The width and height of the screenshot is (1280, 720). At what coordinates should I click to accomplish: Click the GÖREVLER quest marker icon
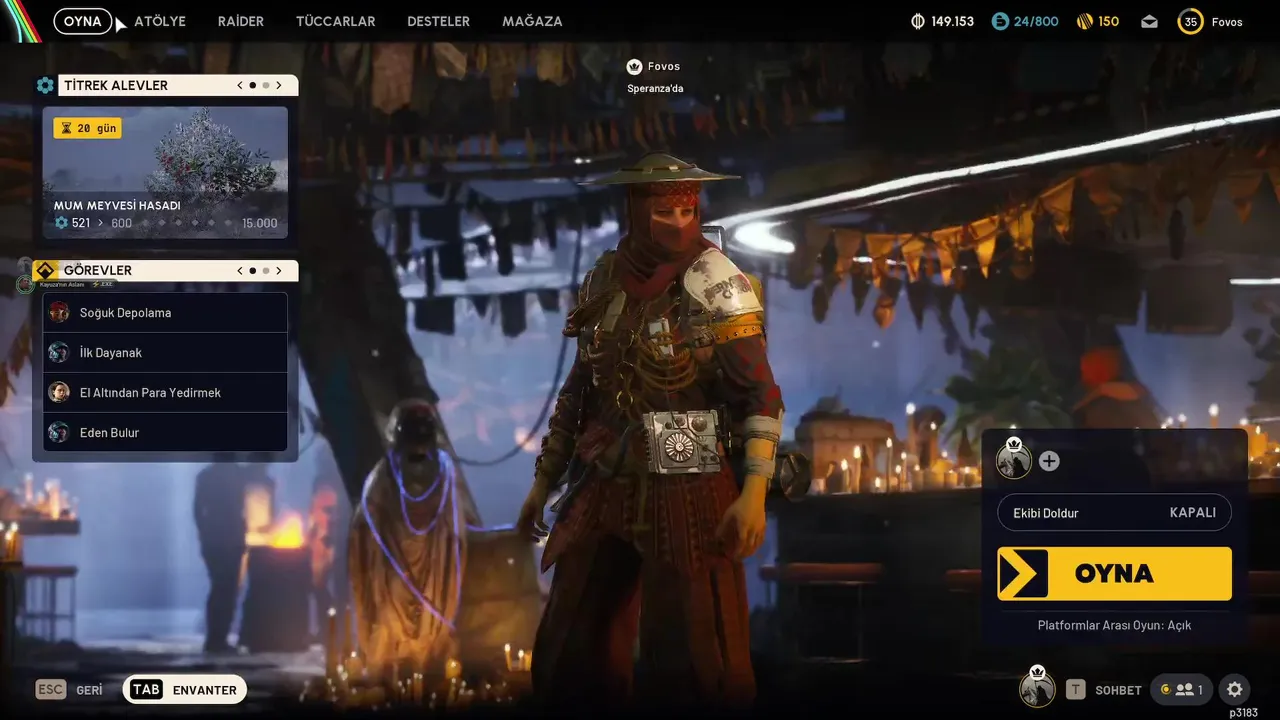coord(45,271)
